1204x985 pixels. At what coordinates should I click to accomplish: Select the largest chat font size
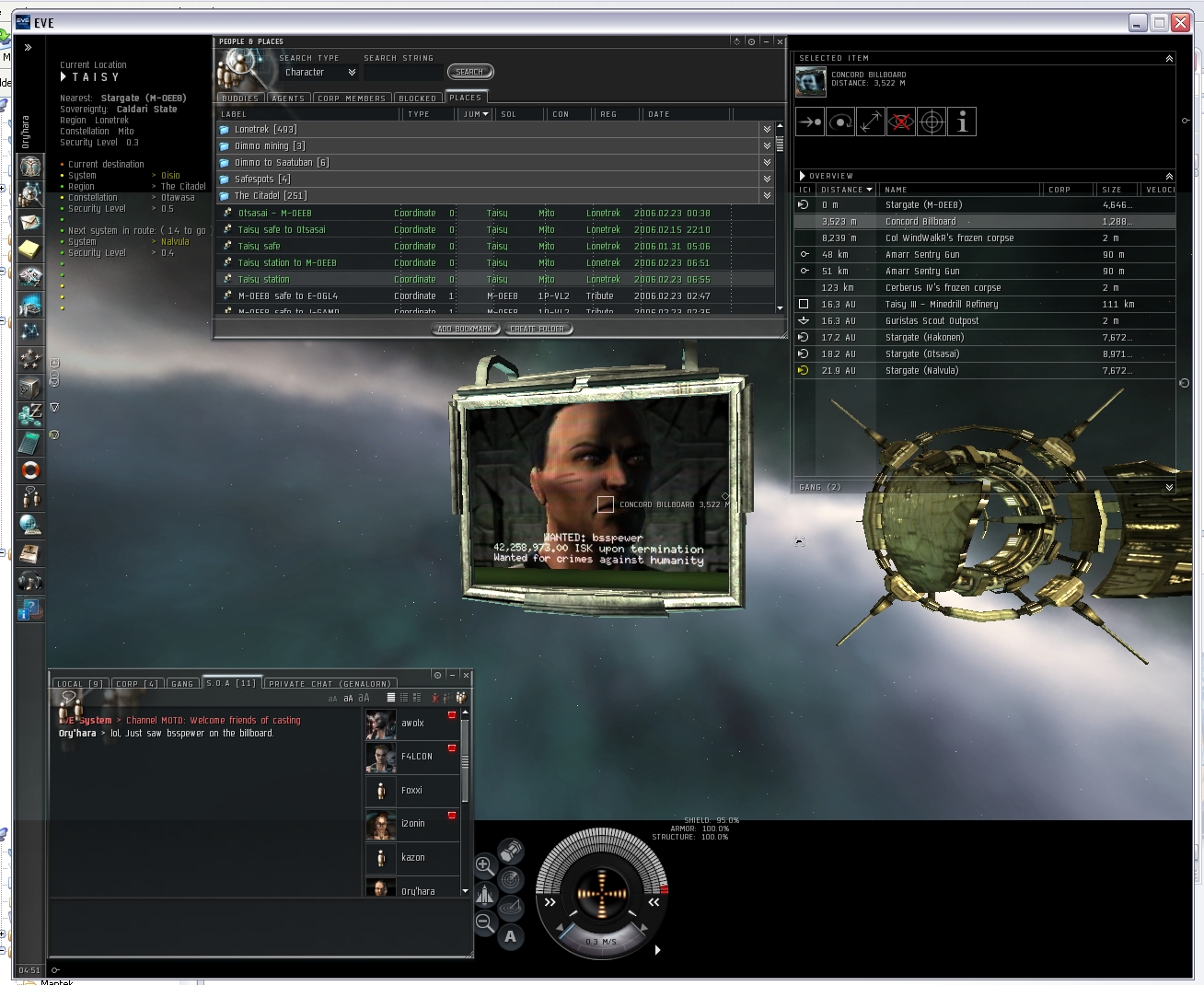coord(364,698)
